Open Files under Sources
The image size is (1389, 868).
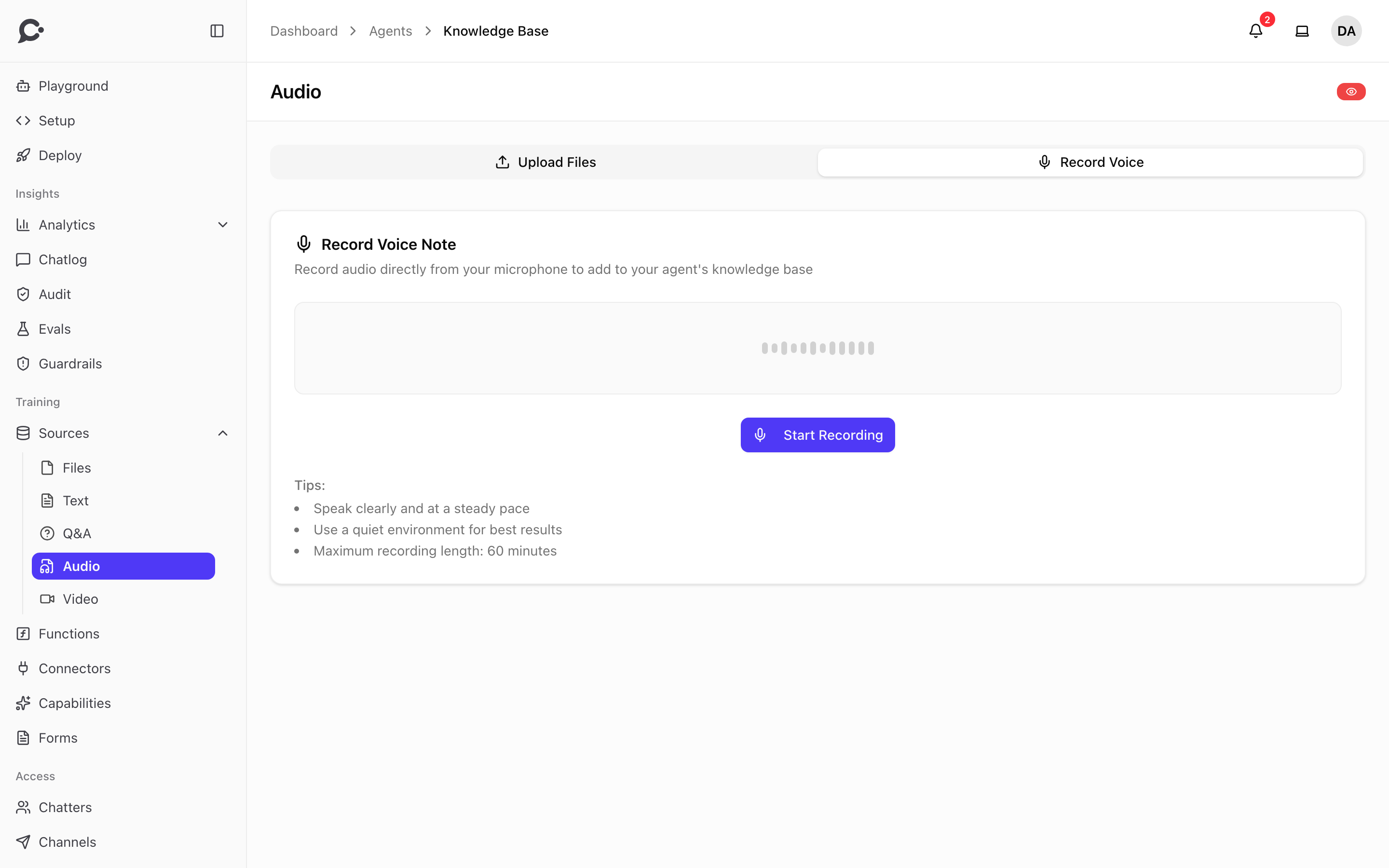click(123, 468)
